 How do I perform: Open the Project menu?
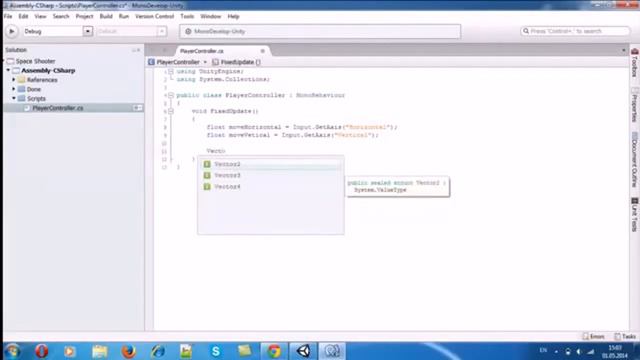pyautogui.click(x=84, y=16)
